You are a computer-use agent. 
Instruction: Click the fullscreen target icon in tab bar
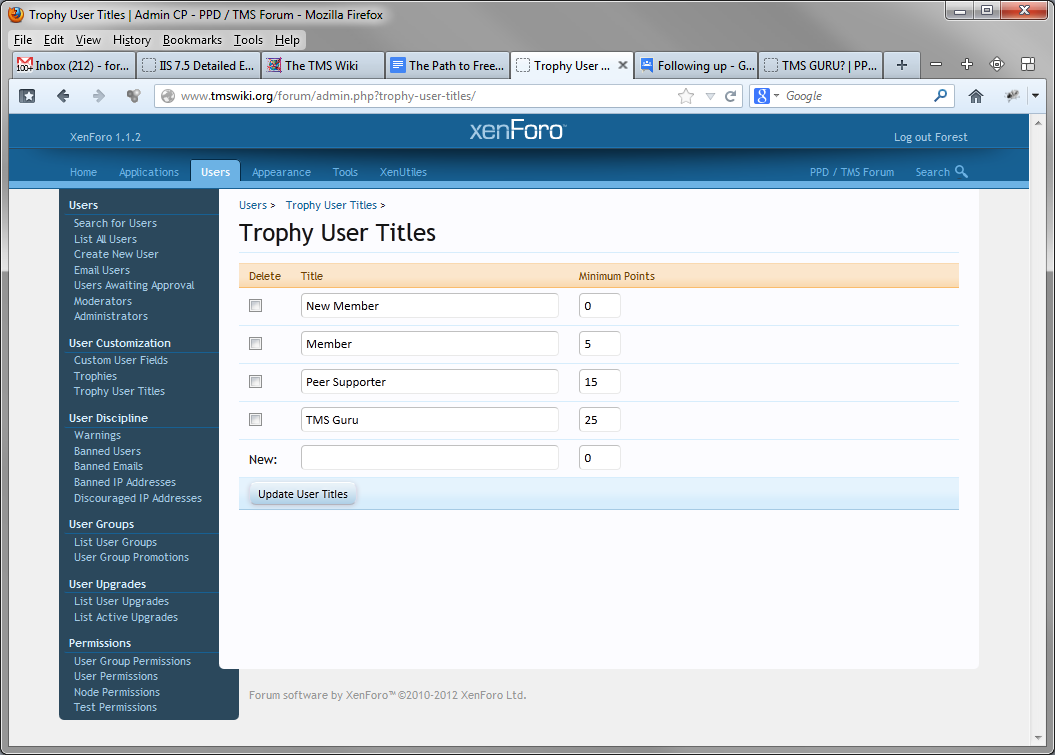pyautogui.click(x=996, y=65)
